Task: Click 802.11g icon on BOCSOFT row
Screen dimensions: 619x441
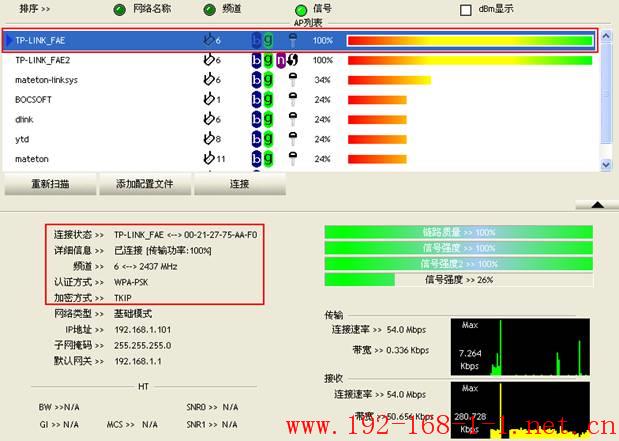Action: tap(268, 99)
